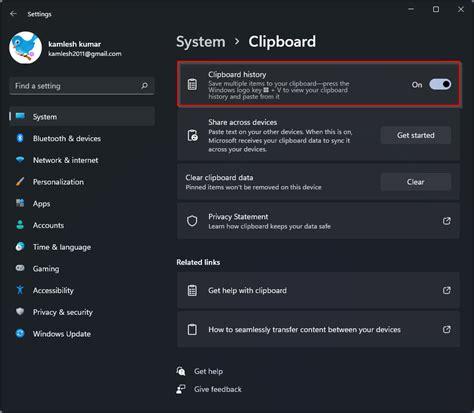Click the back arrow in Settings header
Viewport: 474px width, 413px height.
tap(13, 14)
